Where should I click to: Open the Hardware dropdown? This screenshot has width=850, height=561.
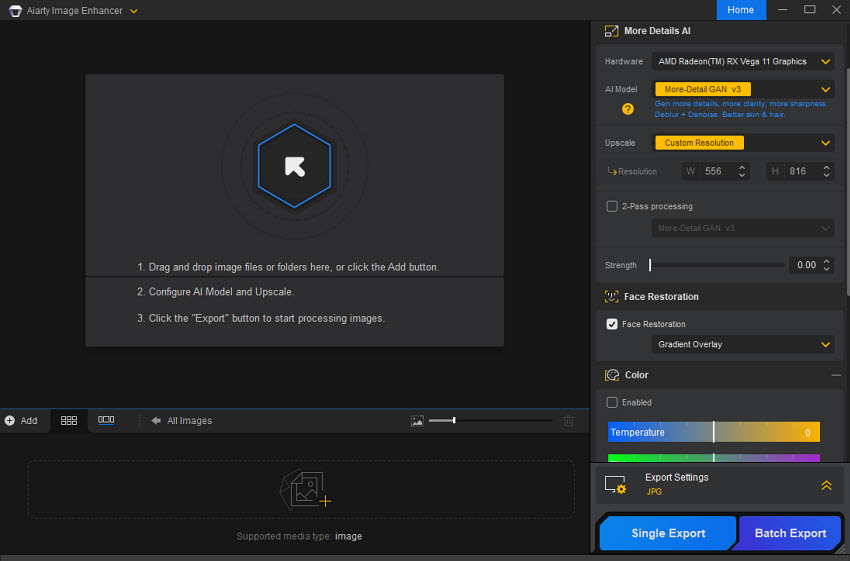[x=743, y=61]
